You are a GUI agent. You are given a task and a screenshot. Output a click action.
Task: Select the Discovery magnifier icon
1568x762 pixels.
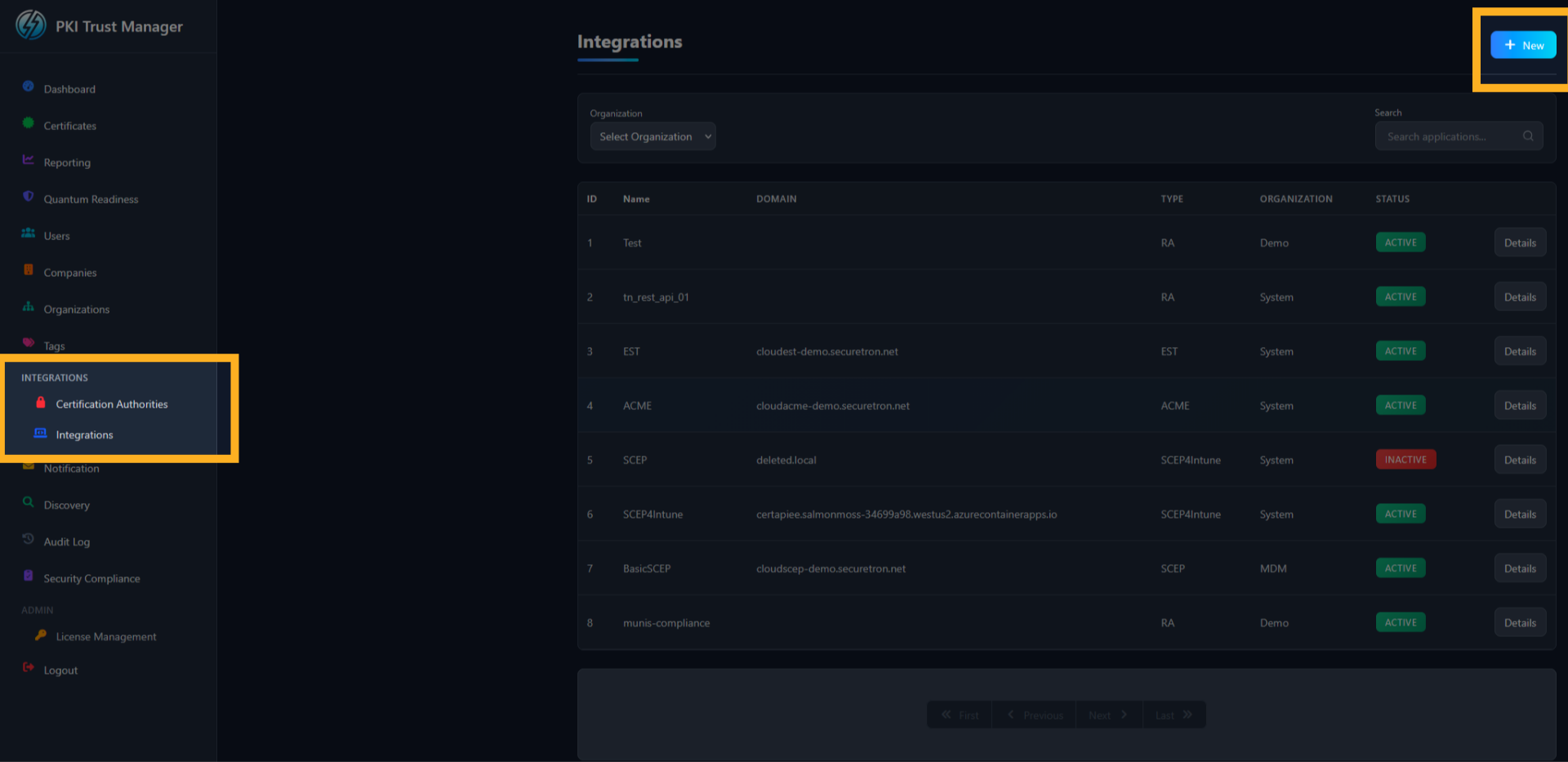pyautogui.click(x=27, y=504)
